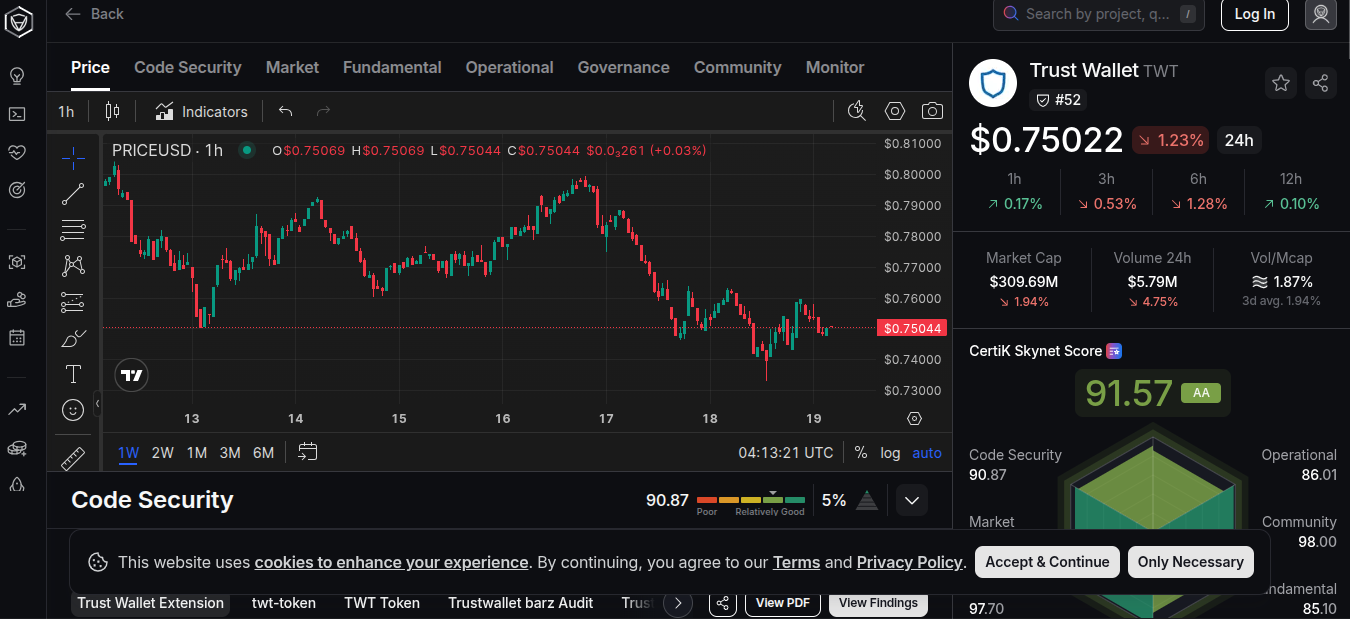The image size is (1350, 619).
Task: Toggle auto scale on the chart
Action: [x=927, y=453]
